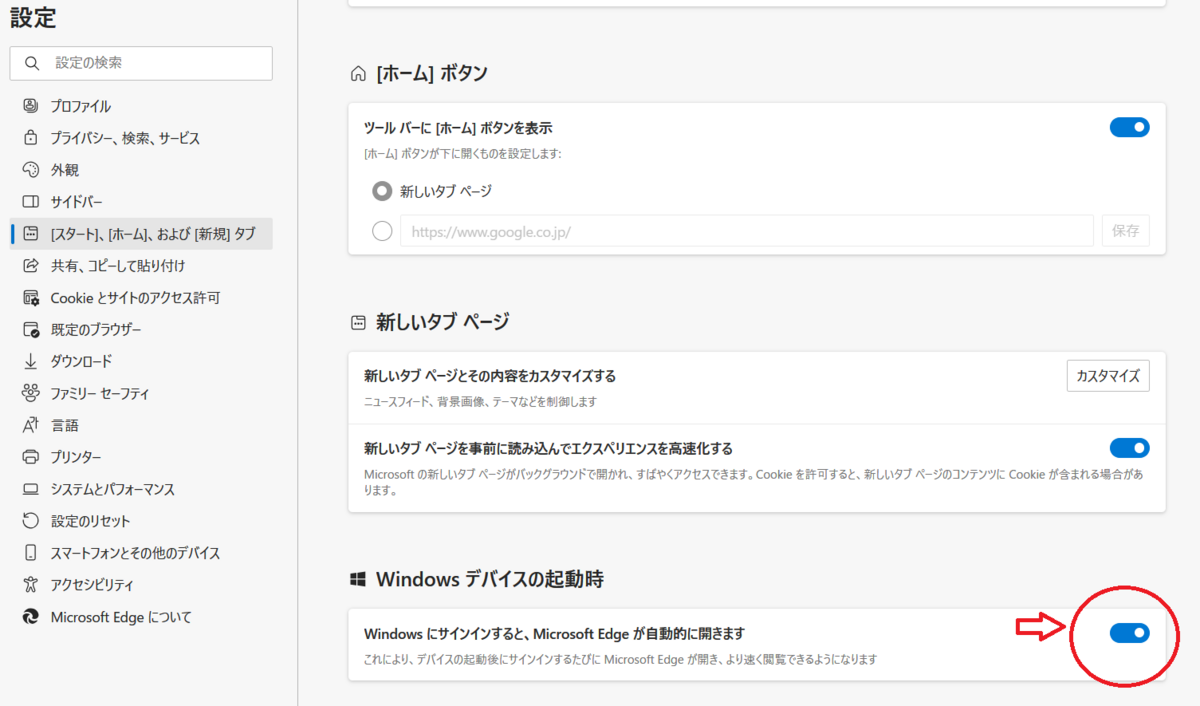This screenshot has height=706, width=1200.
Task: Click the 設定 title at top of sidebar
Action: tap(33, 17)
